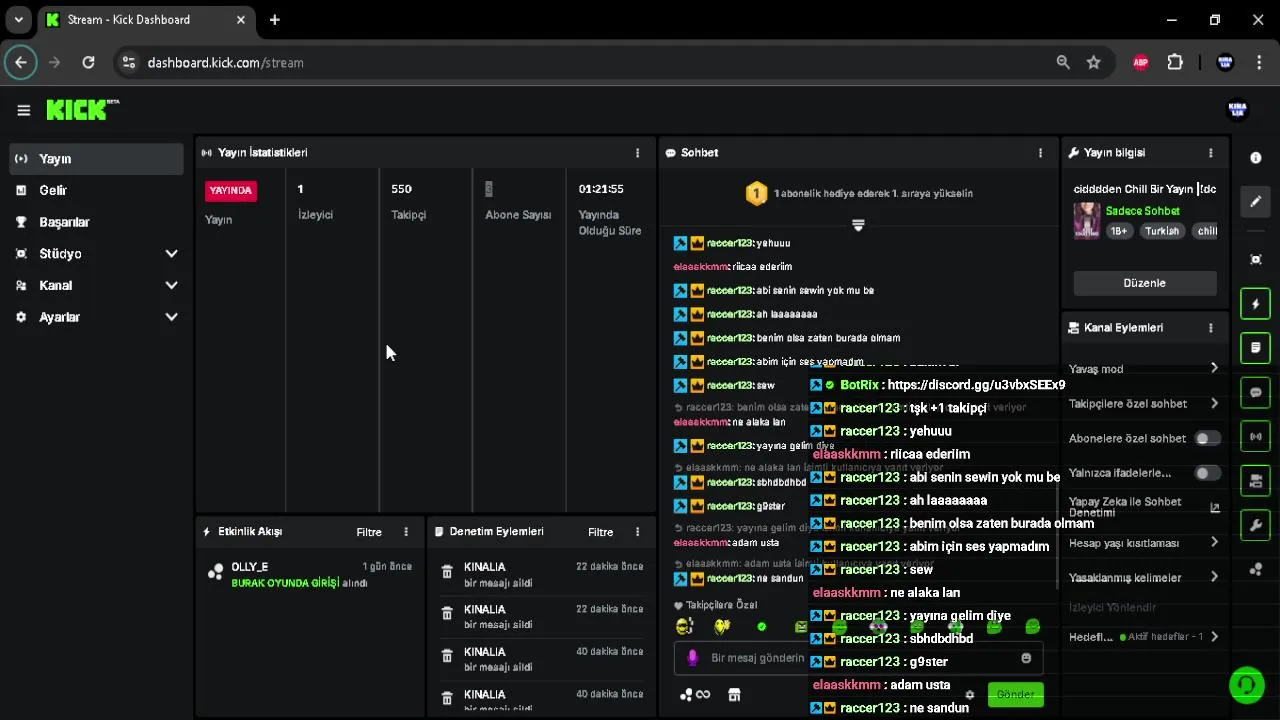
Task: Open Hesap yaşı kısıtlaması settings
Action: [x=1144, y=543]
